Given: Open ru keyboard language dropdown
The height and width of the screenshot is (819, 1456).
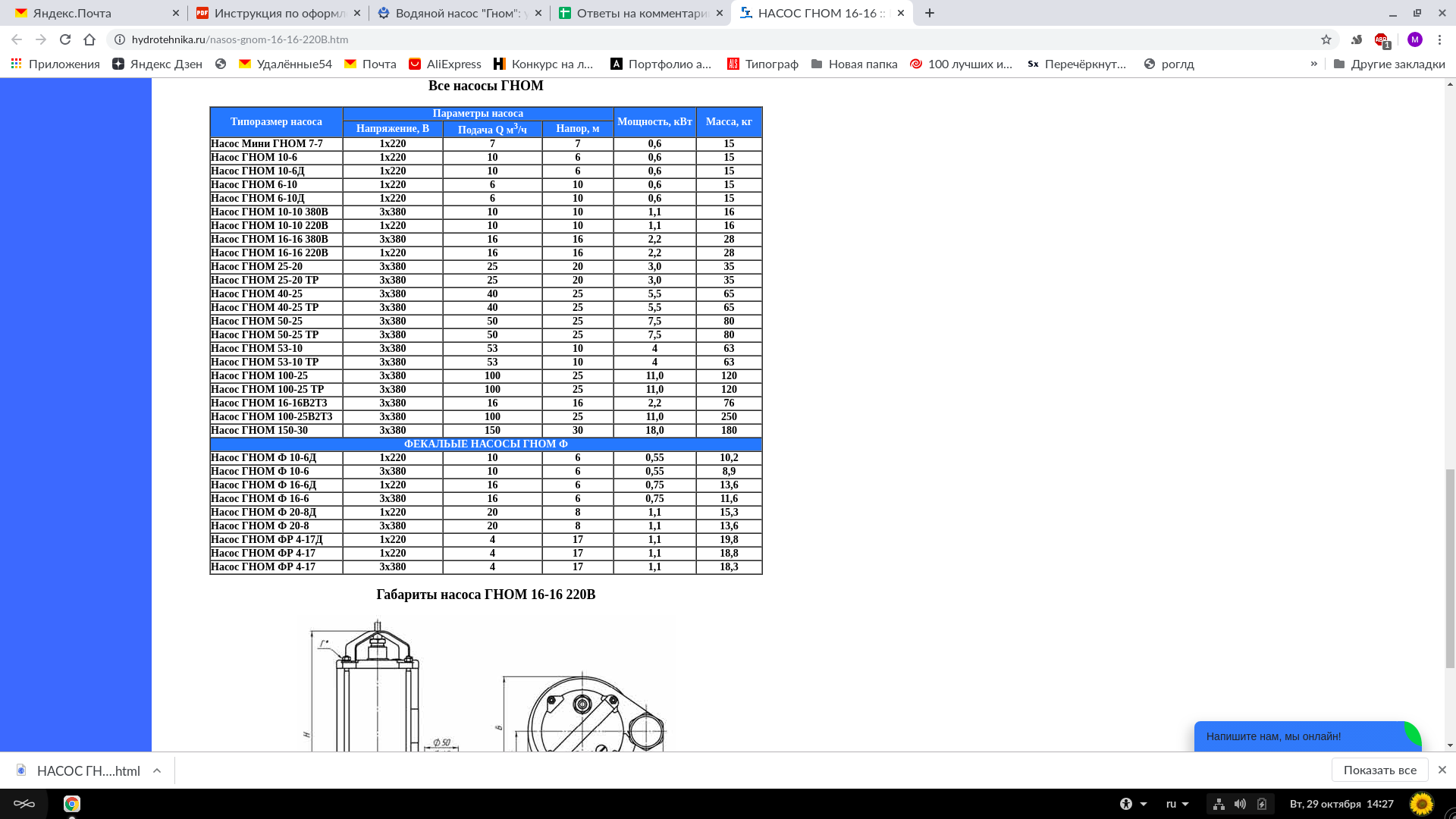Looking at the screenshot, I should [x=1177, y=804].
